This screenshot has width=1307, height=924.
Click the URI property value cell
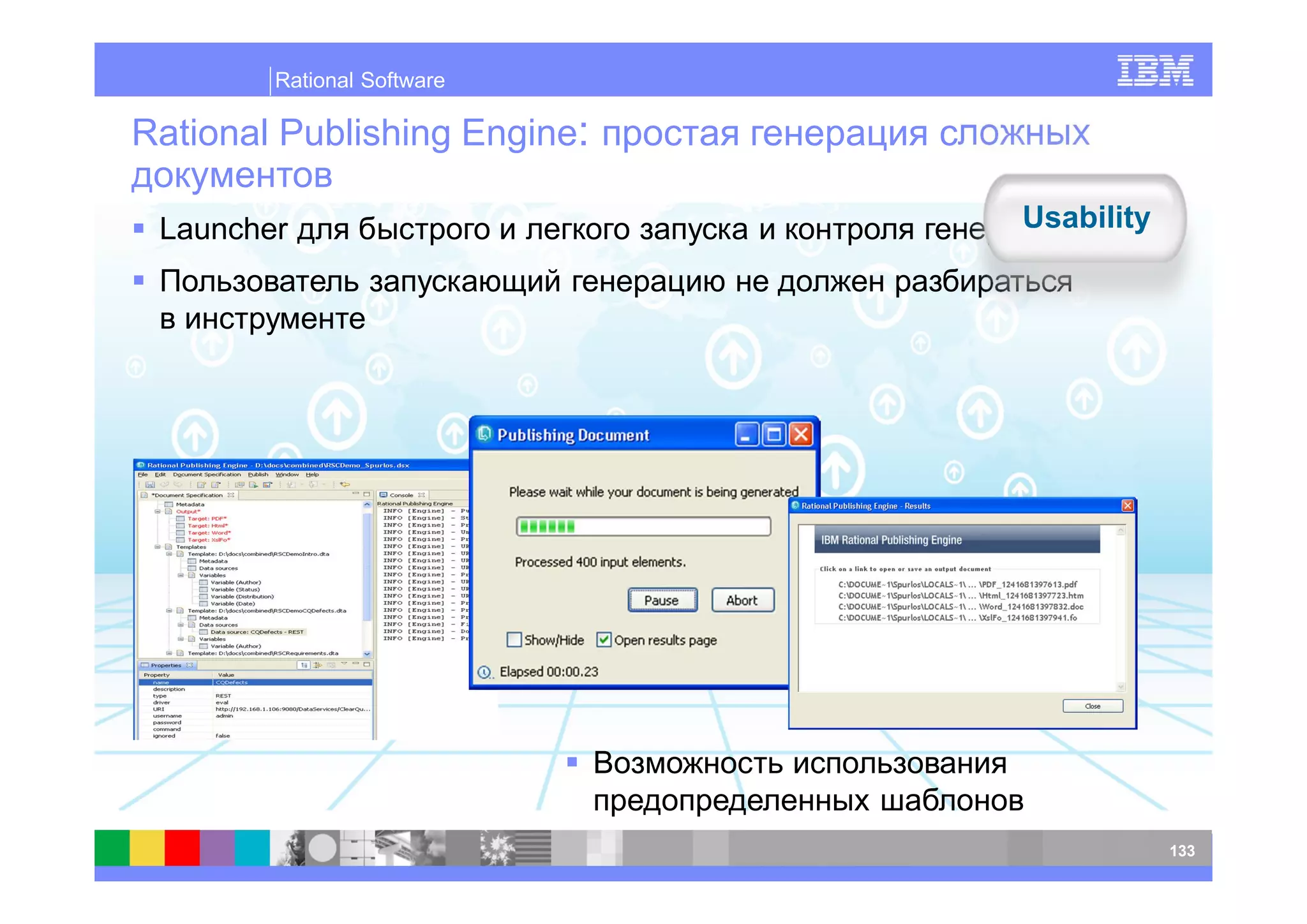[x=292, y=709]
